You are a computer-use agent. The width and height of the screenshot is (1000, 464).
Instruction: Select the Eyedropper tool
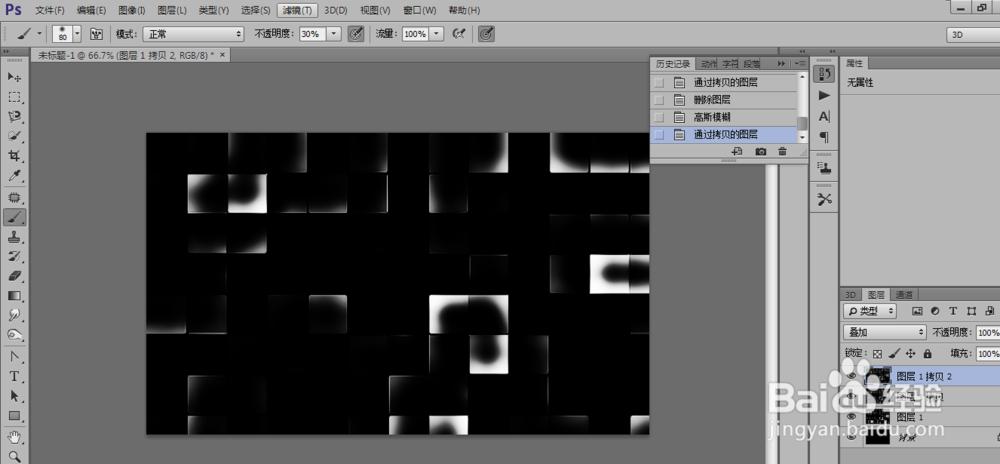coord(14,176)
